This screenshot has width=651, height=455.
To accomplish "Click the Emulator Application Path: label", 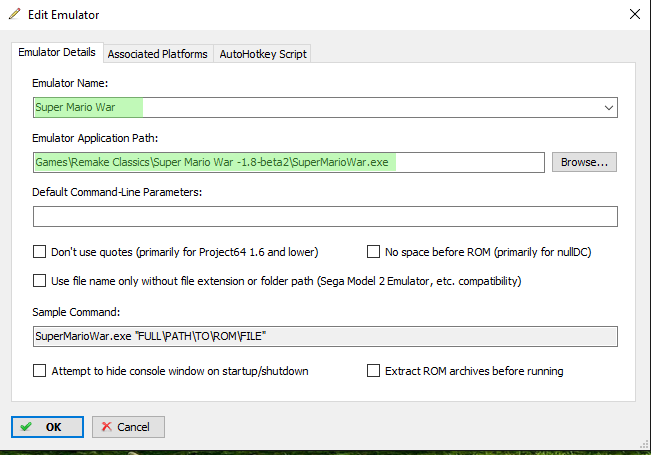I will pyautogui.click(x=95, y=138).
